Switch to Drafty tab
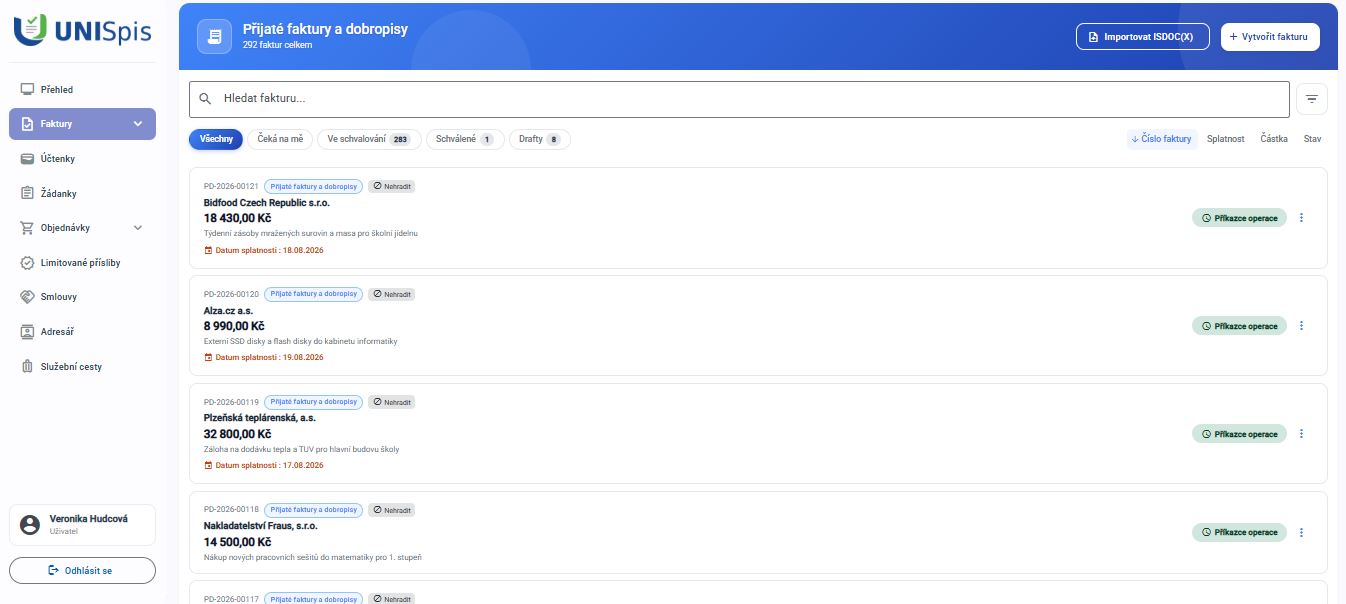This screenshot has width=1346, height=604. (540, 139)
